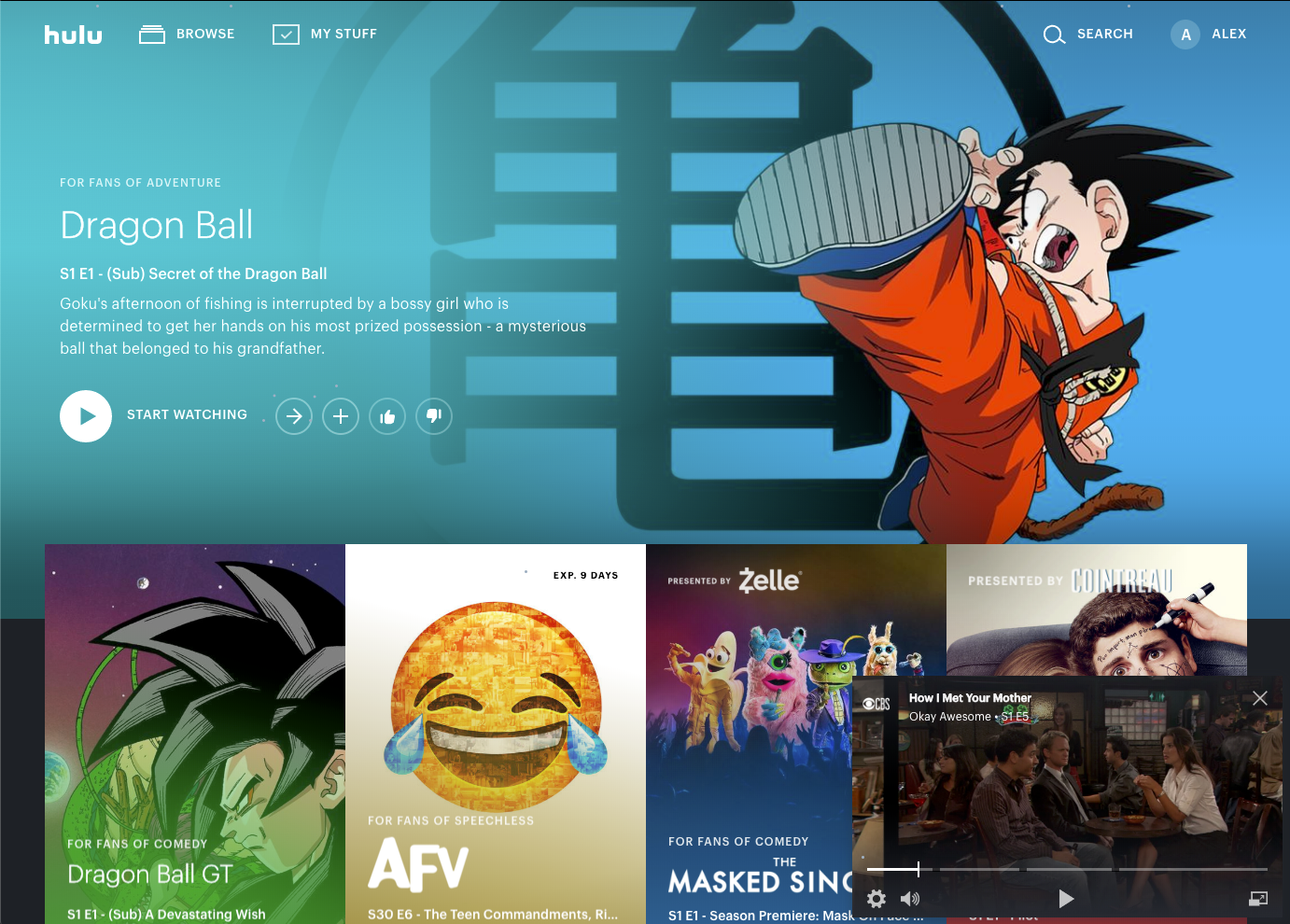Open the AFV card
1290x924 pixels.
point(496,734)
